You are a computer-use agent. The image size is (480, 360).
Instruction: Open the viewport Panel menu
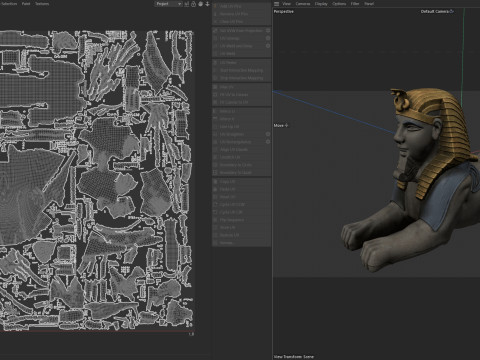click(369, 4)
